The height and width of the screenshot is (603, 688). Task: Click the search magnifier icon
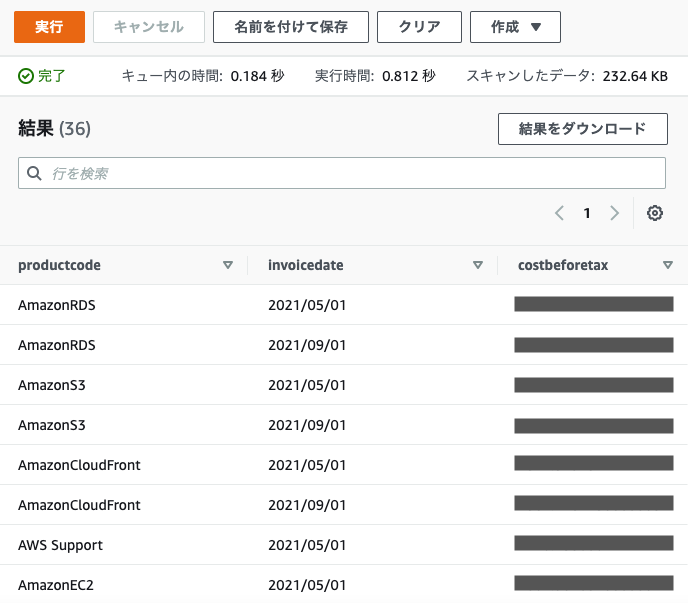pyautogui.click(x=34, y=173)
